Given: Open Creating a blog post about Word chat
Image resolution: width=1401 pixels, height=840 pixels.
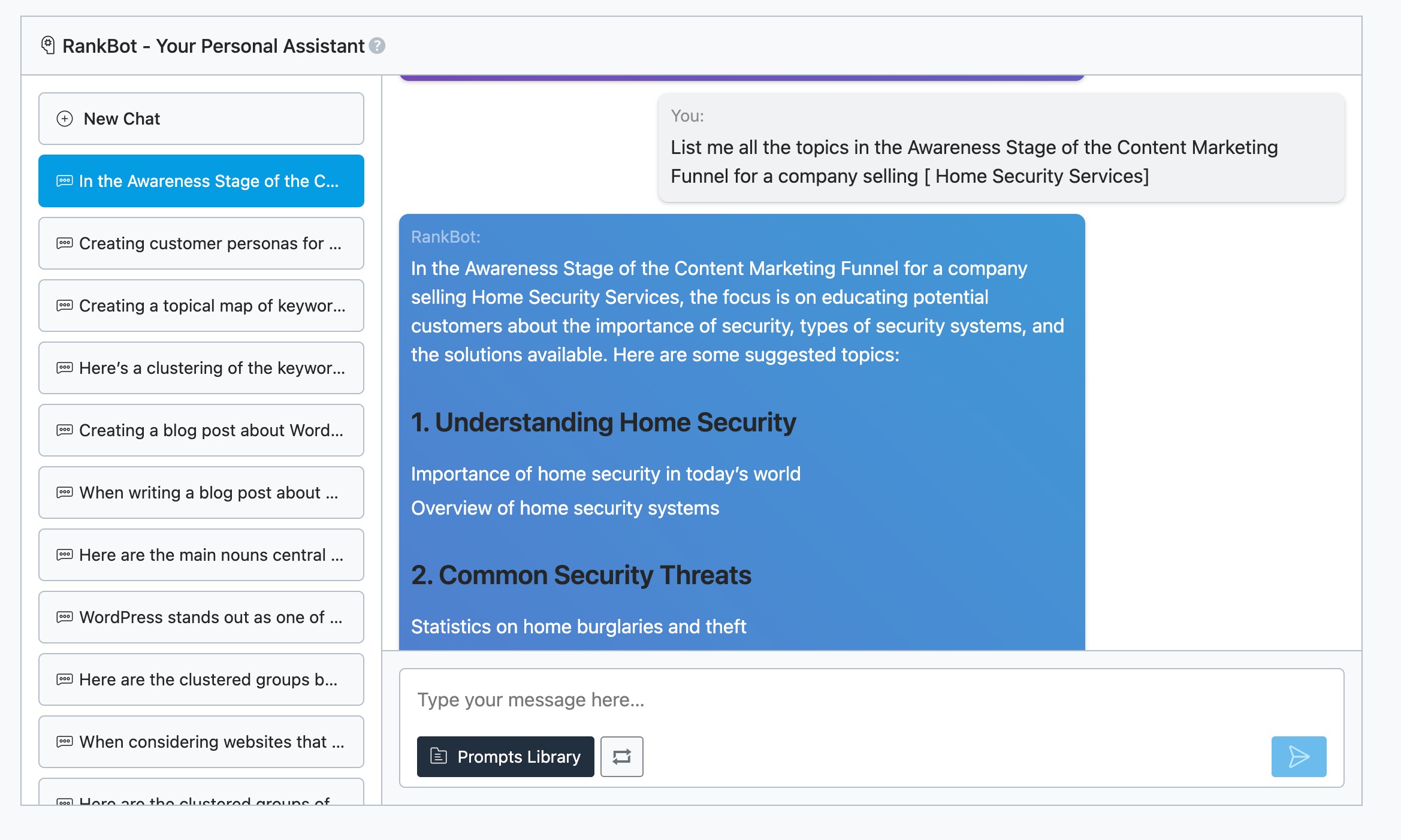Looking at the screenshot, I should coord(201,430).
